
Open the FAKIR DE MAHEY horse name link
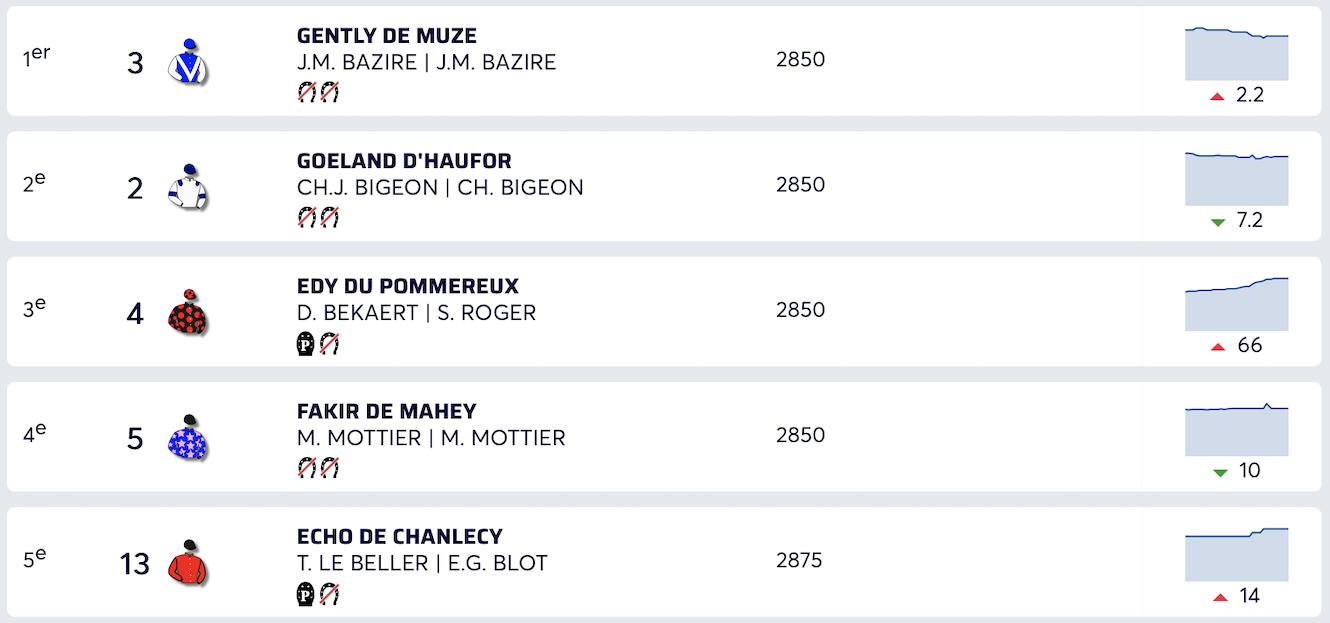tap(386, 411)
